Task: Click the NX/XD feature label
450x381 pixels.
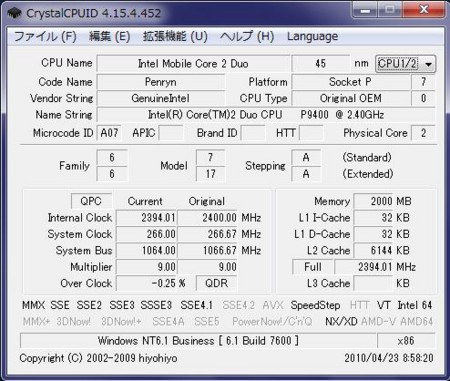Action: click(341, 321)
